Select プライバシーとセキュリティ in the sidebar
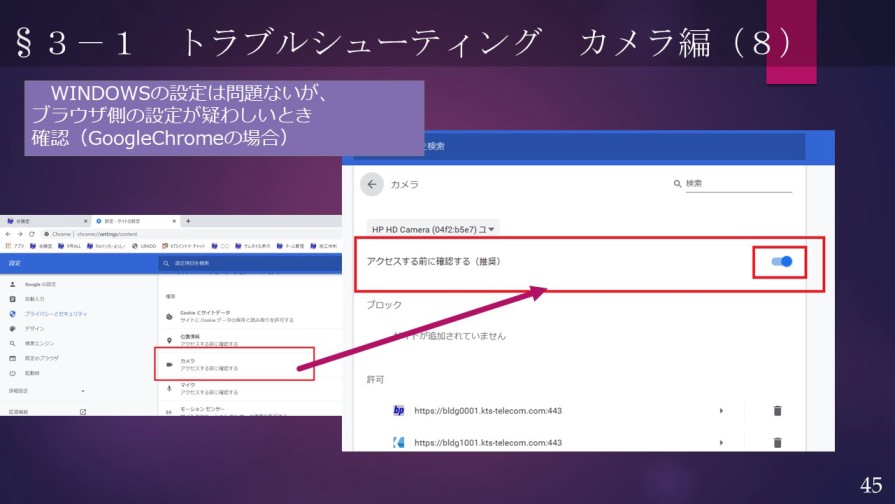This screenshot has width=895, height=504. [55, 313]
